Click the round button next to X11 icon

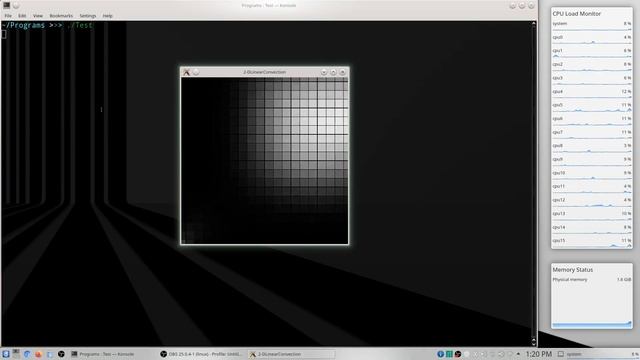coord(196,72)
